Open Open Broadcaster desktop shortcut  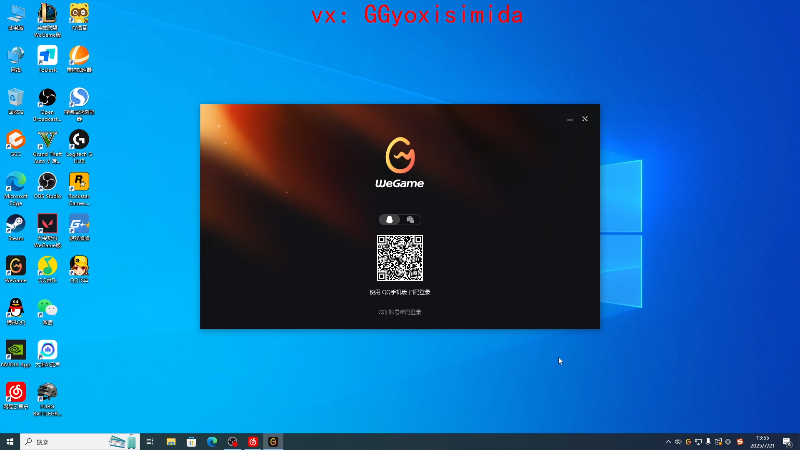[47, 105]
